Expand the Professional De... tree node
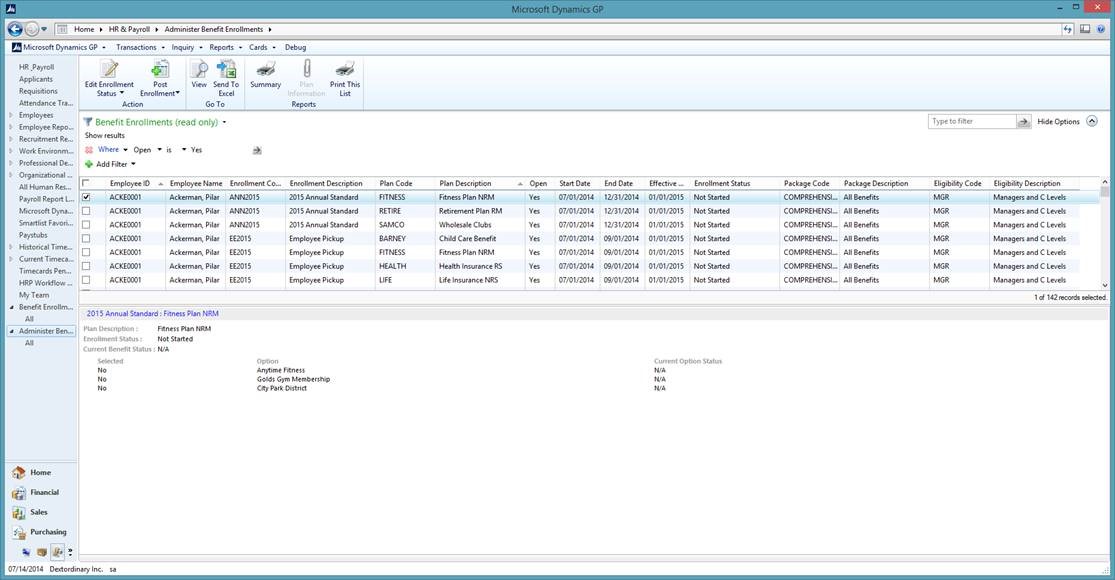Screen dimensions: 1115x580 click(x=11, y=163)
